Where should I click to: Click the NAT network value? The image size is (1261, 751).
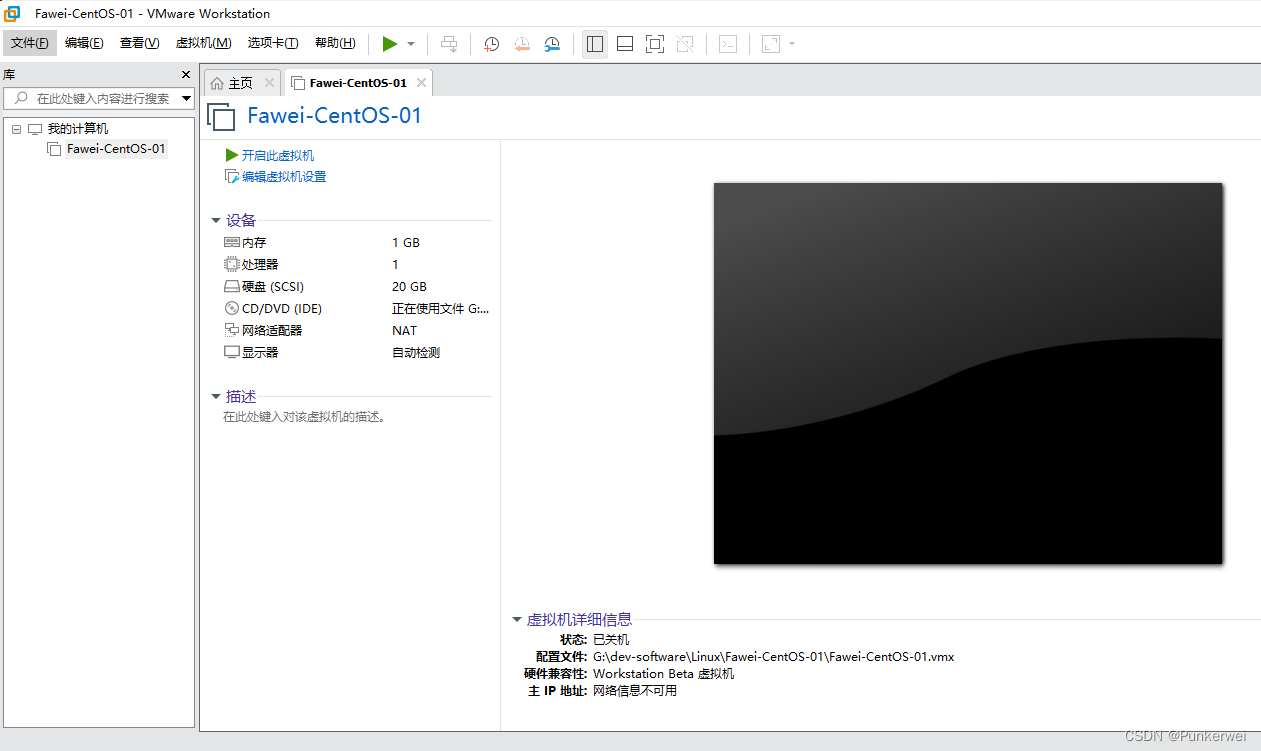[x=405, y=331]
